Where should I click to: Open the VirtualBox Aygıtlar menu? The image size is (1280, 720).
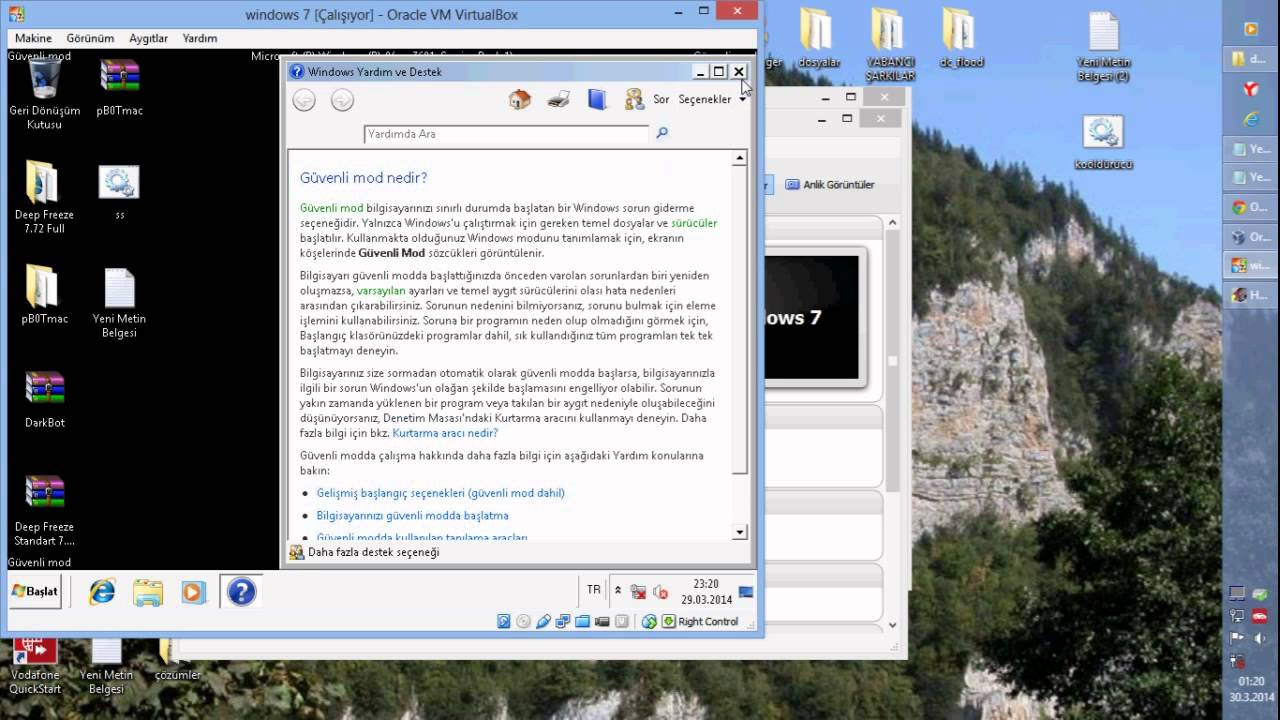148,38
